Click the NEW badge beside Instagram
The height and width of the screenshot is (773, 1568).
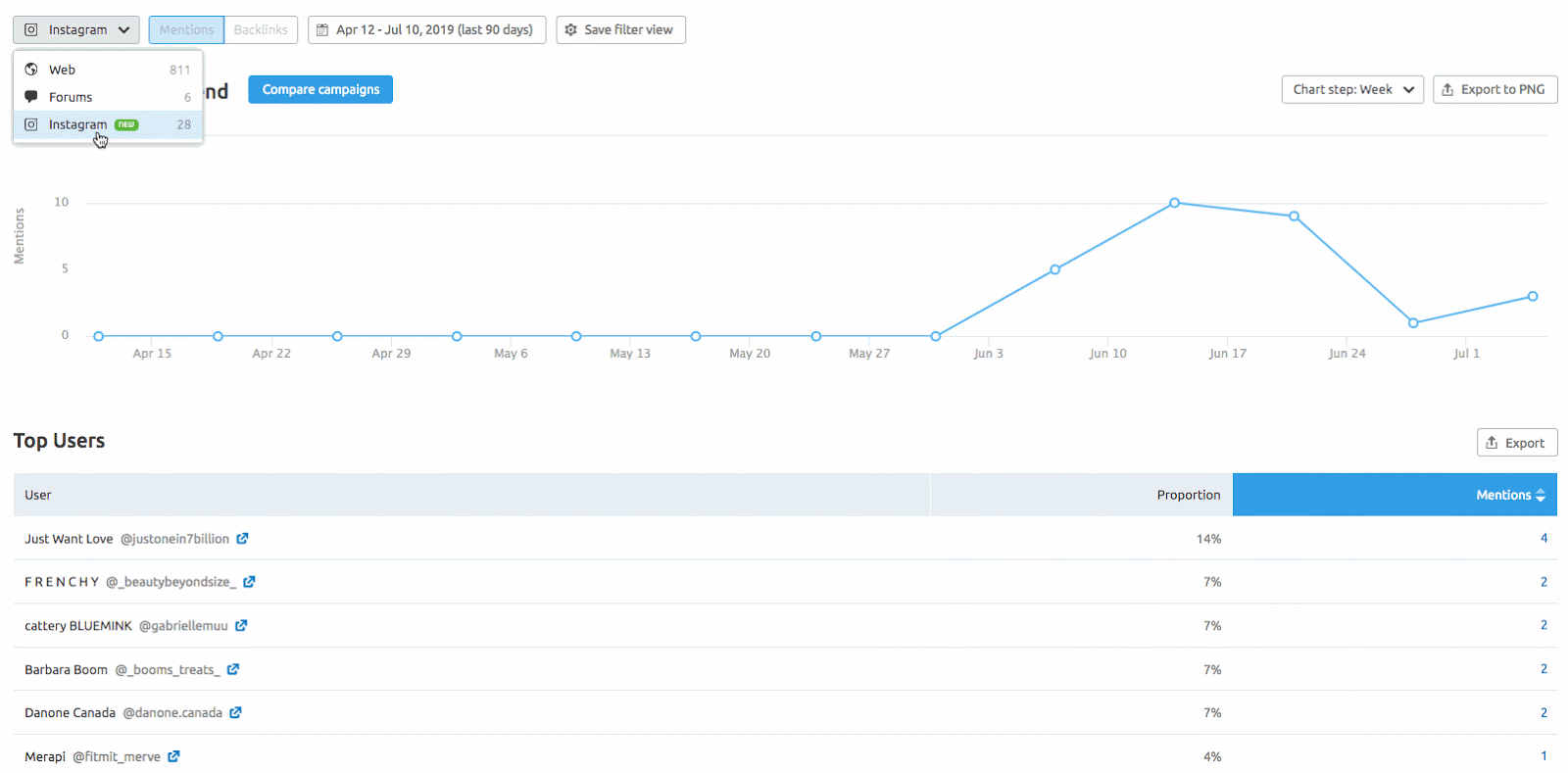tap(126, 124)
